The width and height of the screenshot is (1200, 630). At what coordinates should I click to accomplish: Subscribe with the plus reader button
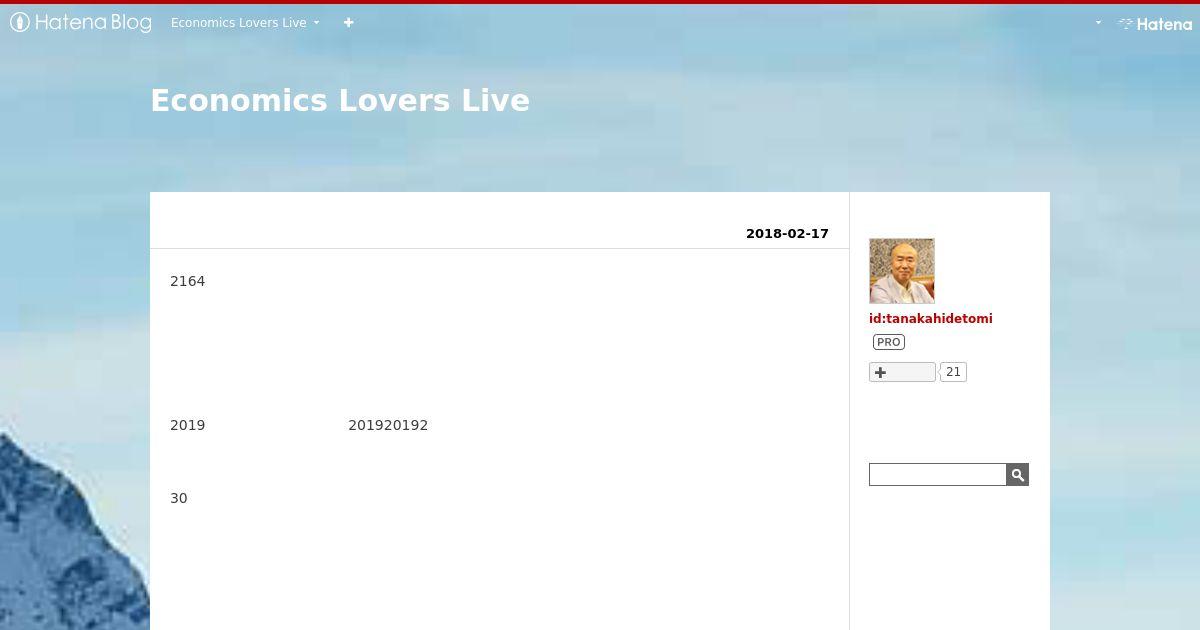pyautogui.click(x=902, y=372)
